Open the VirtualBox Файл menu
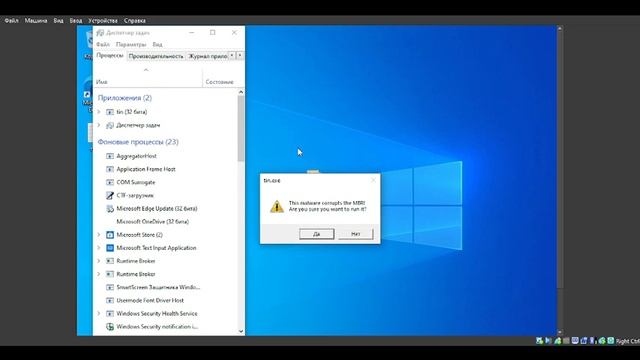 (11, 20)
